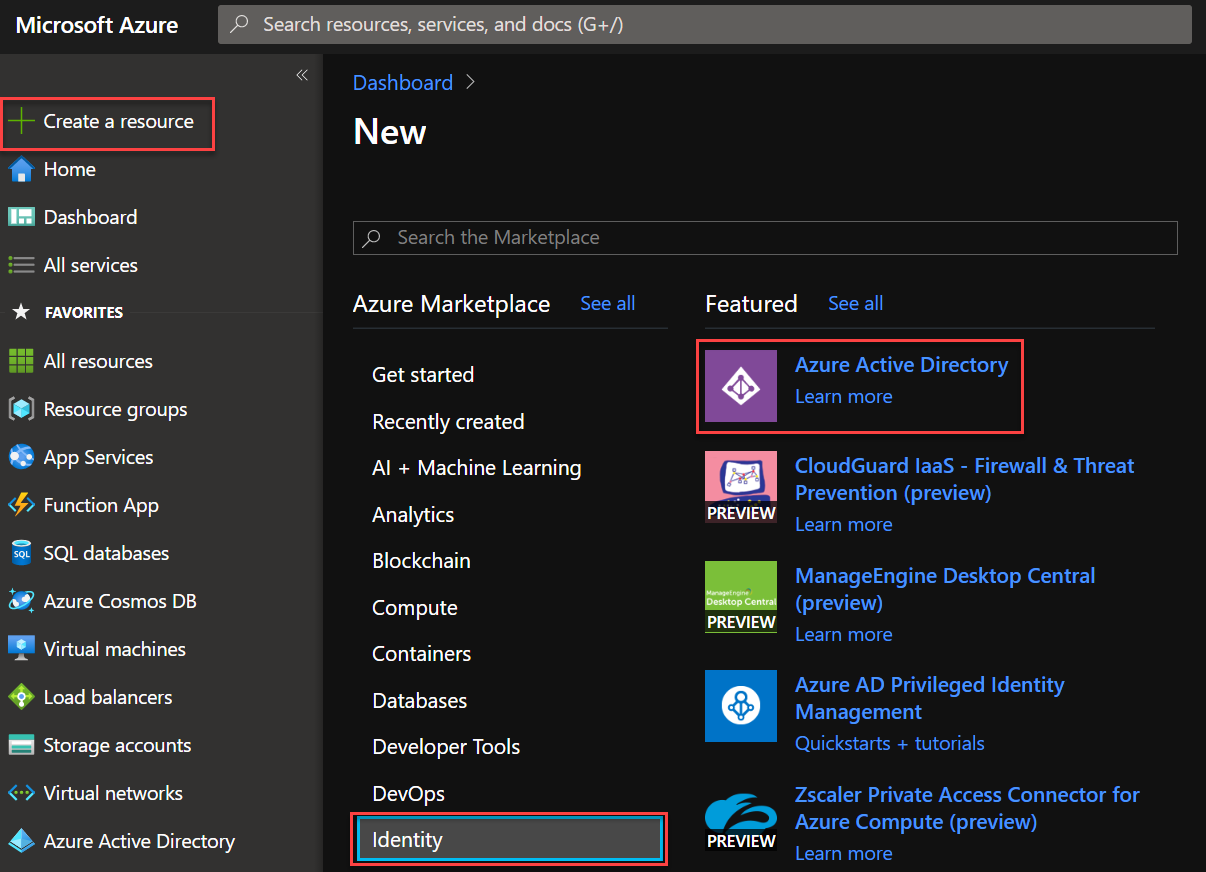Select the Recently created category
This screenshot has height=872, width=1206.
pos(448,422)
